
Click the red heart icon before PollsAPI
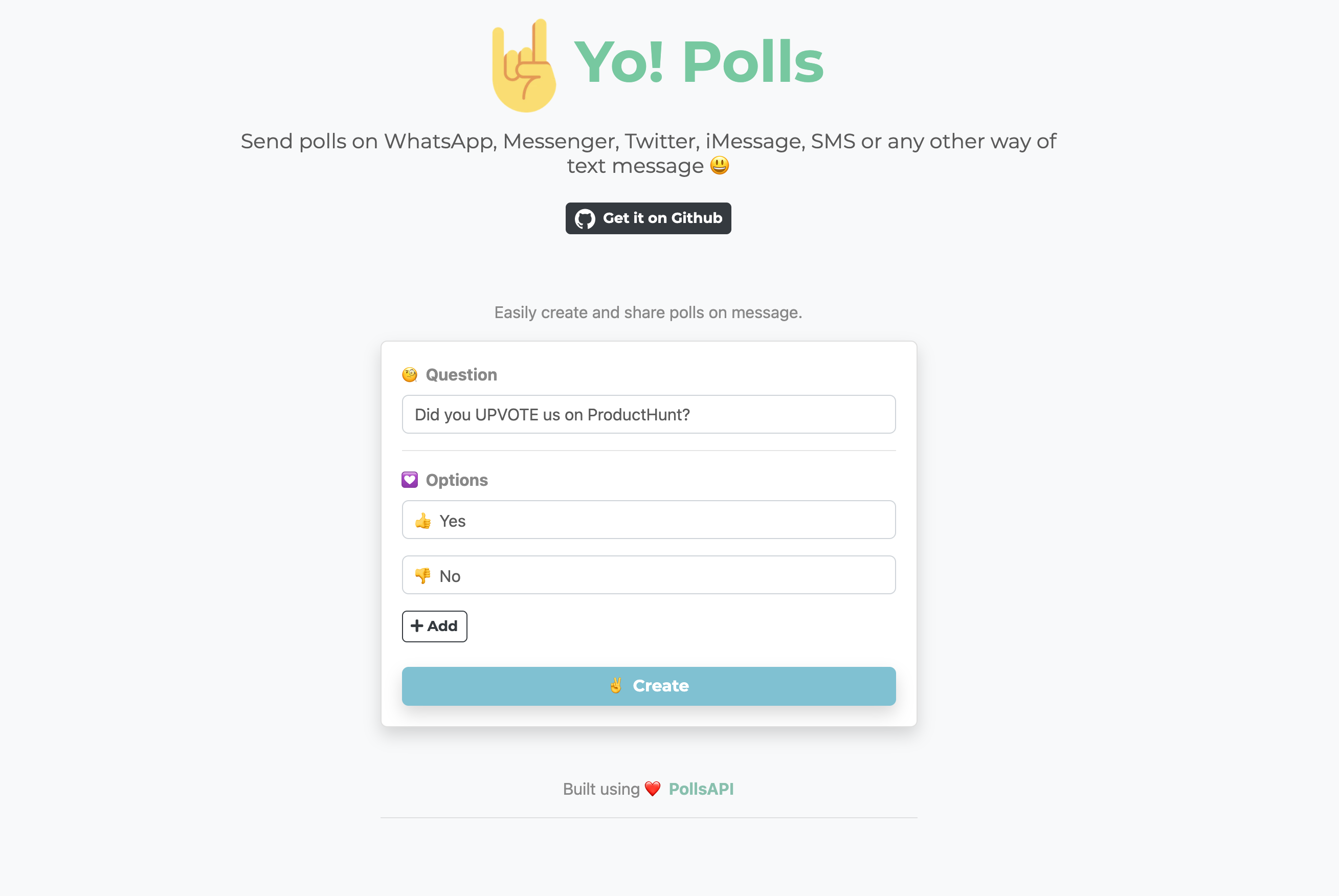click(x=652, y=789)
